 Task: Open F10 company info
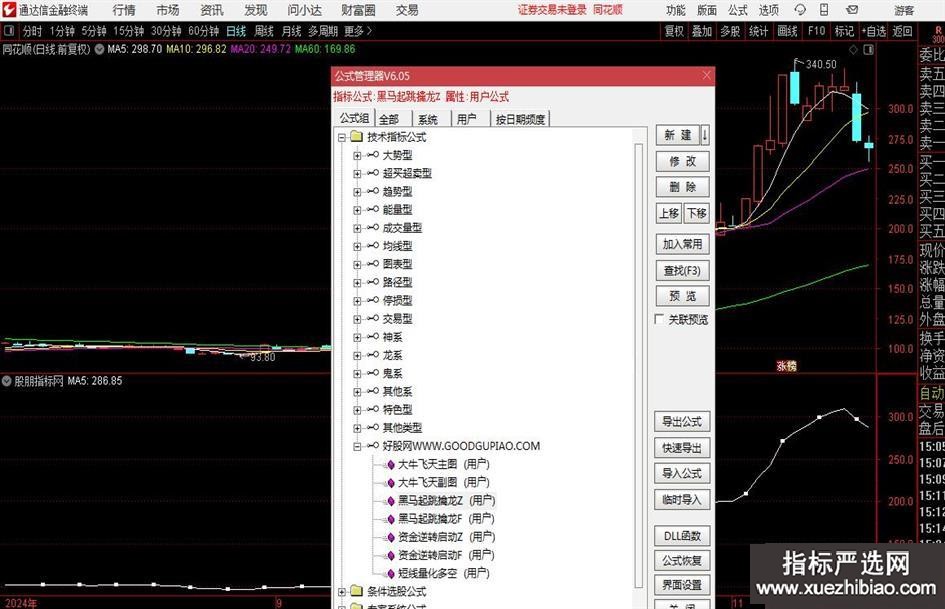click(817, 31)
